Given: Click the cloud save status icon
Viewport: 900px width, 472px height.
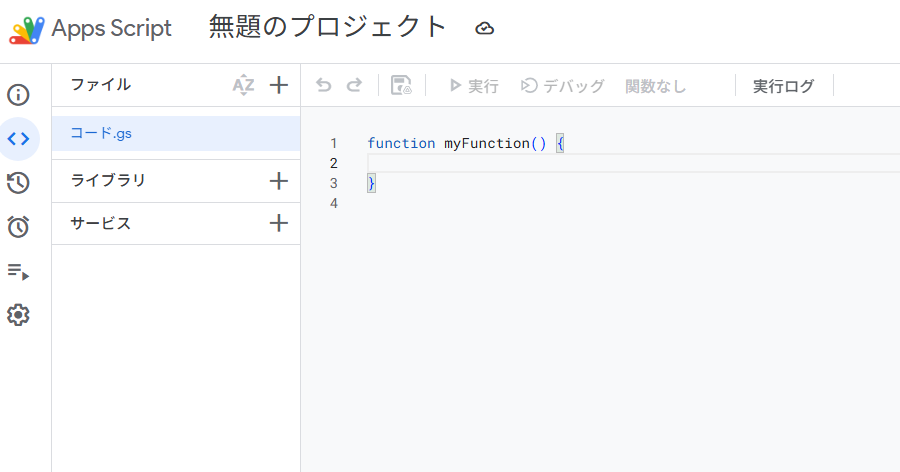Looking at the screenshot, I should pyautogui.click(x=484, y=29).
